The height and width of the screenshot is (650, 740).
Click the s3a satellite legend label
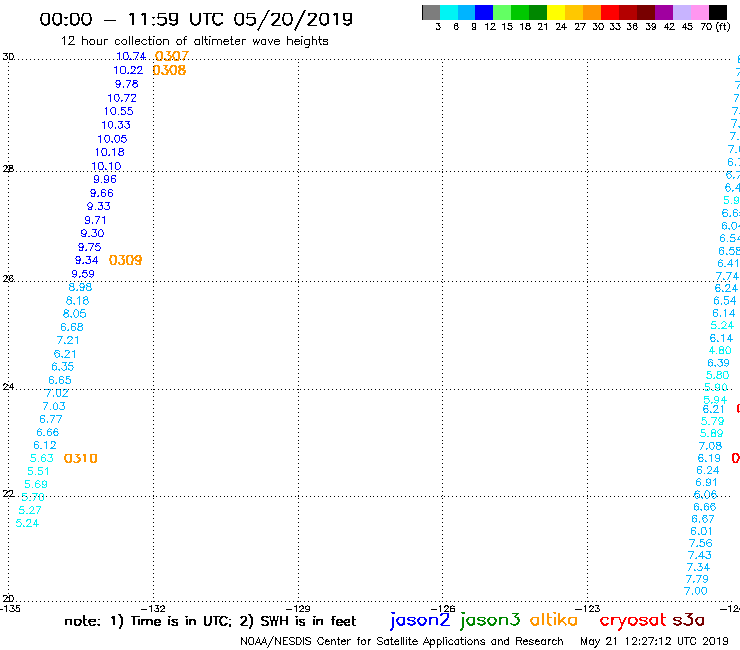coord(688,620)
